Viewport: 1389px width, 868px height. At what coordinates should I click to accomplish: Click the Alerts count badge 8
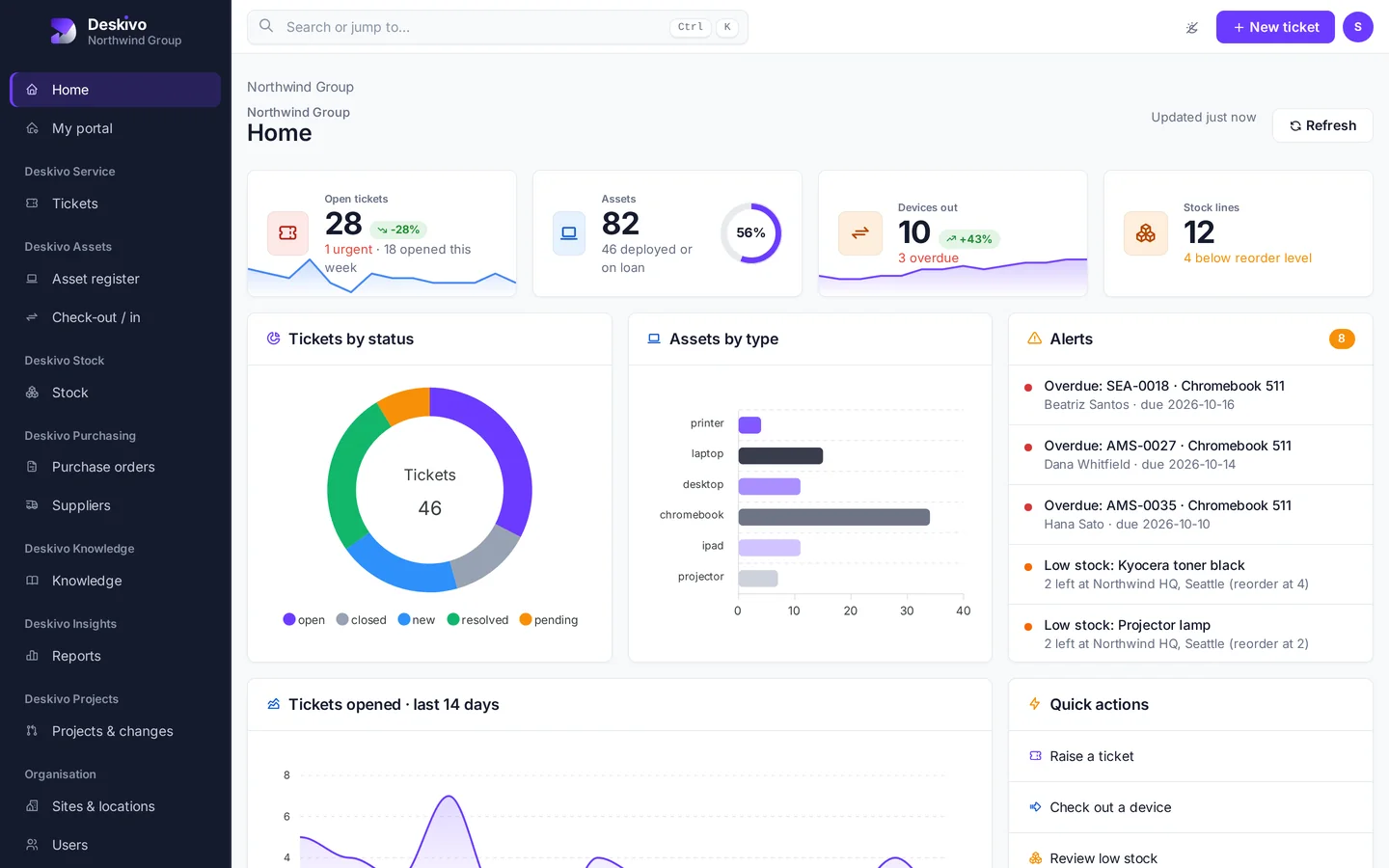tap(1342, 339)
